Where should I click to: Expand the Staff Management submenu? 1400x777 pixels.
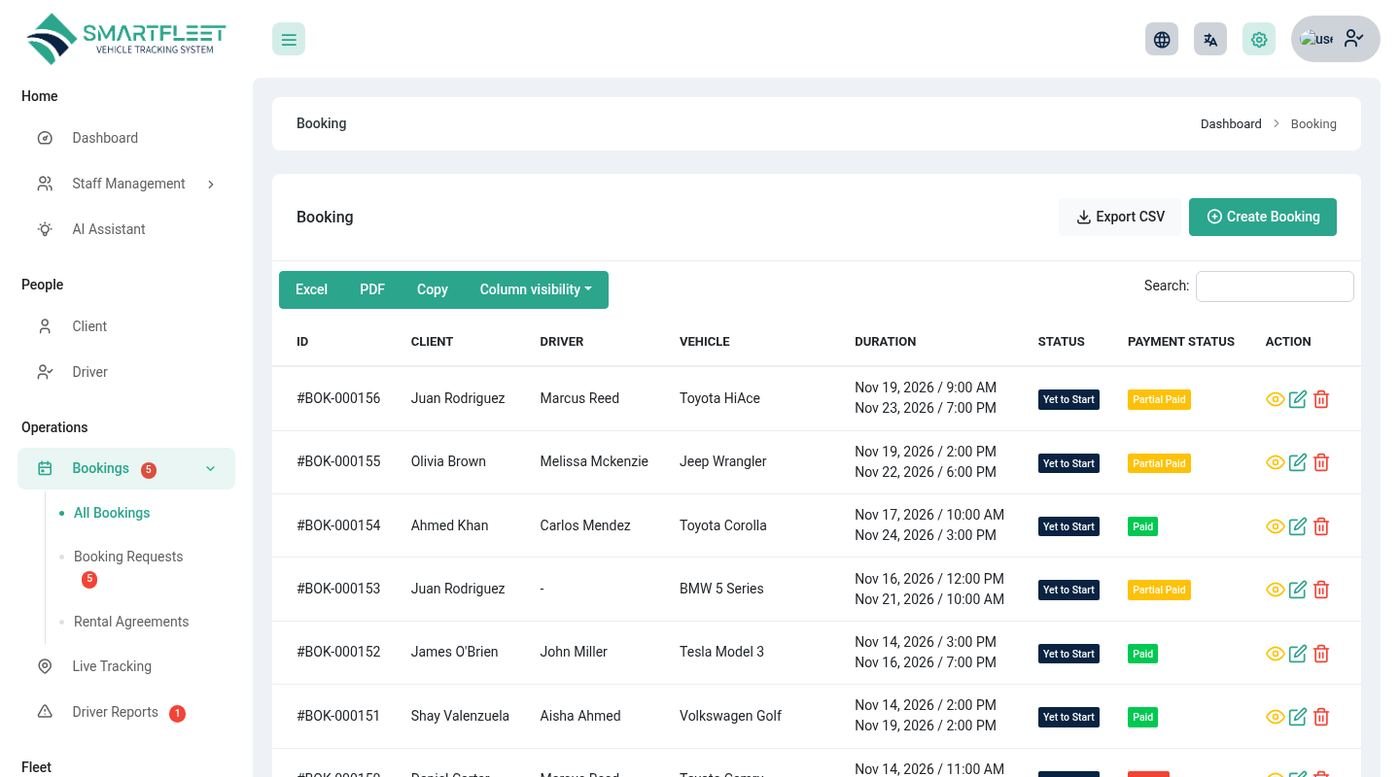point(126,184)
